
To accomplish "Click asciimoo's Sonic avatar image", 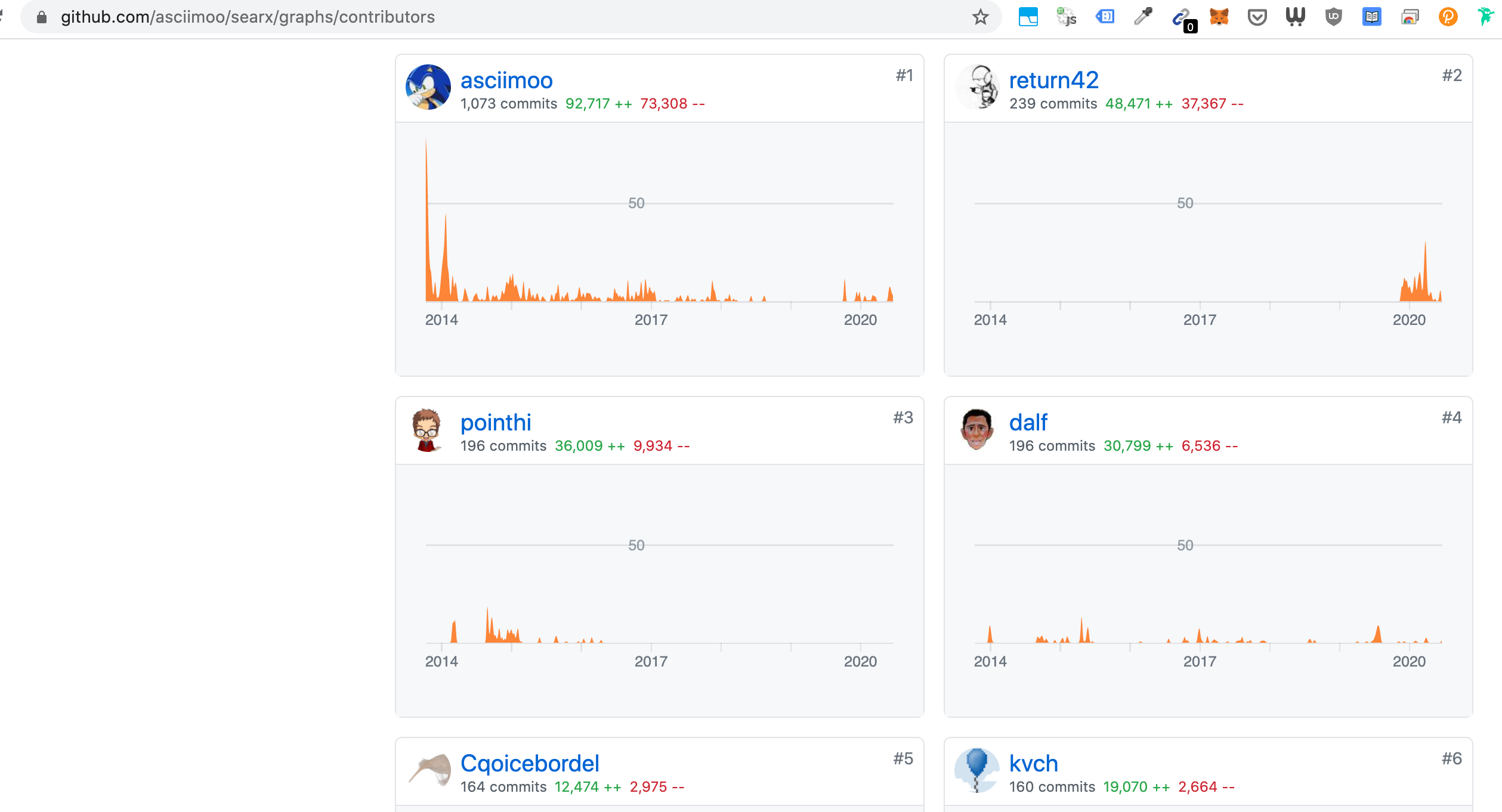I will click(x=428, y=88).
